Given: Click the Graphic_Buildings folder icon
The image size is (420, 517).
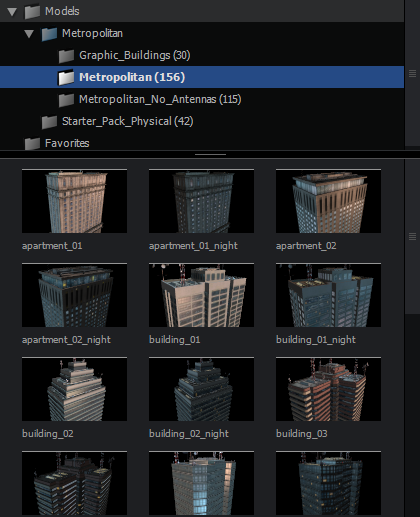Looking at the screenshot, I should (66, 56).
